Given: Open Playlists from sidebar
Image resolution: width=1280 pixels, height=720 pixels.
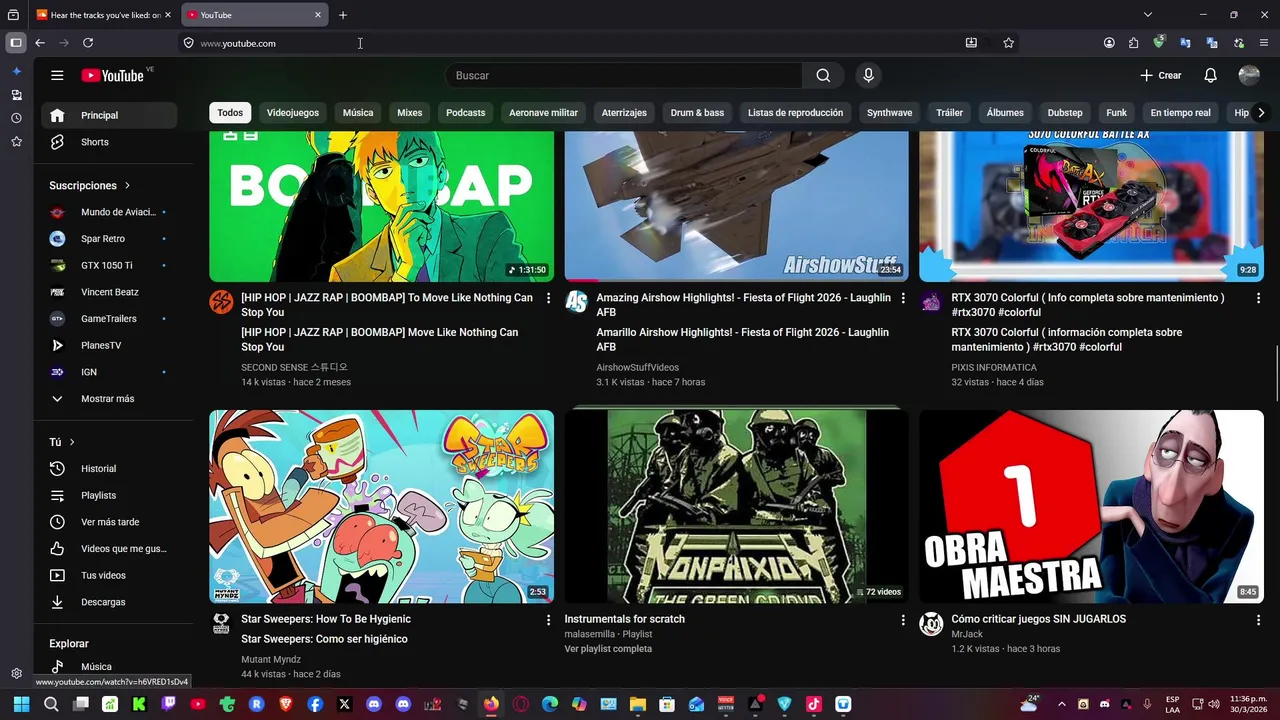Looking at the screenshot, I should click(x=109, y=495).
